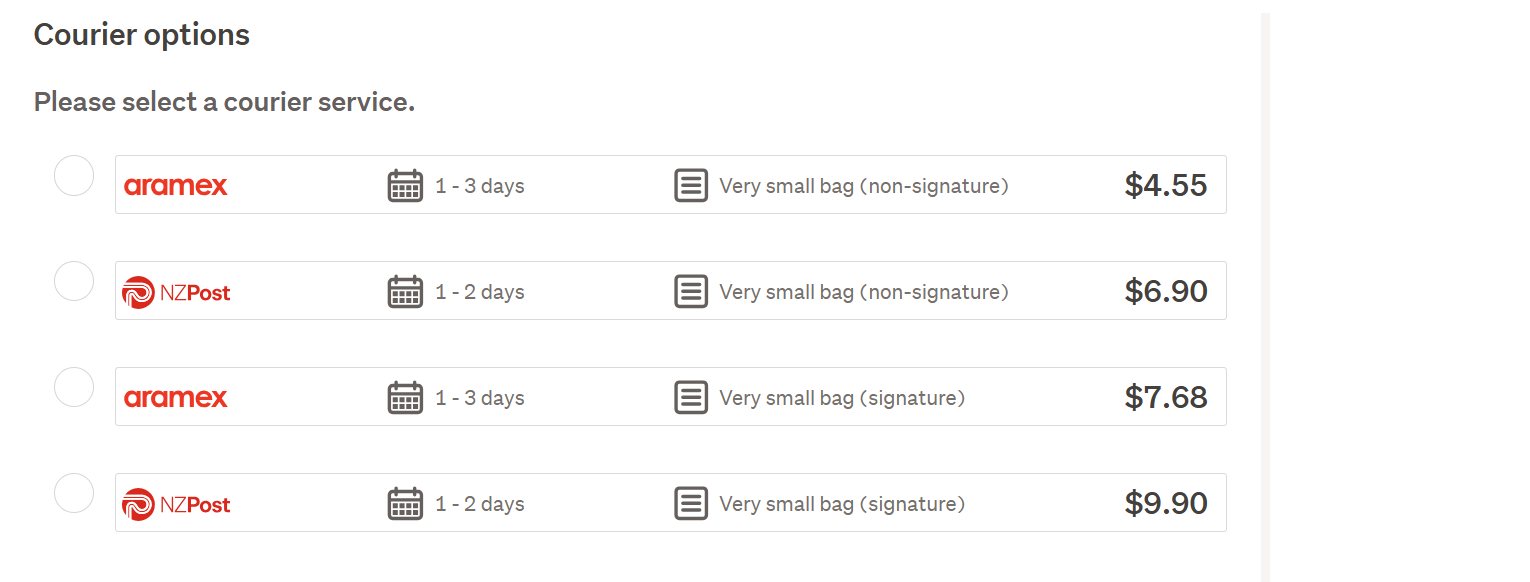Click the Aramex logo on the $7.68 option
The image size is (1530, 582).
coord(176,398)
